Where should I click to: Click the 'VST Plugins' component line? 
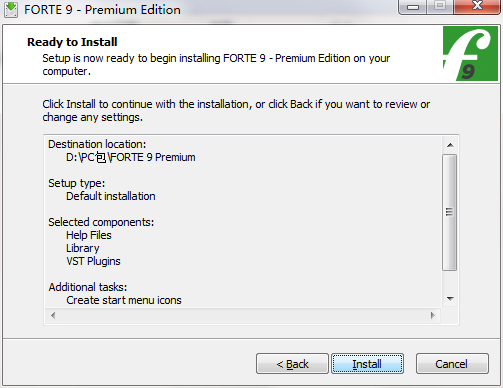(x=93, y=261)
